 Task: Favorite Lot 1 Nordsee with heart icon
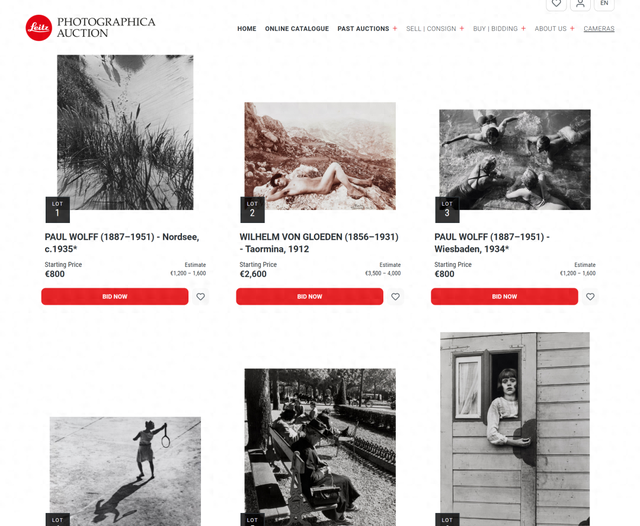tap(200, 297)
